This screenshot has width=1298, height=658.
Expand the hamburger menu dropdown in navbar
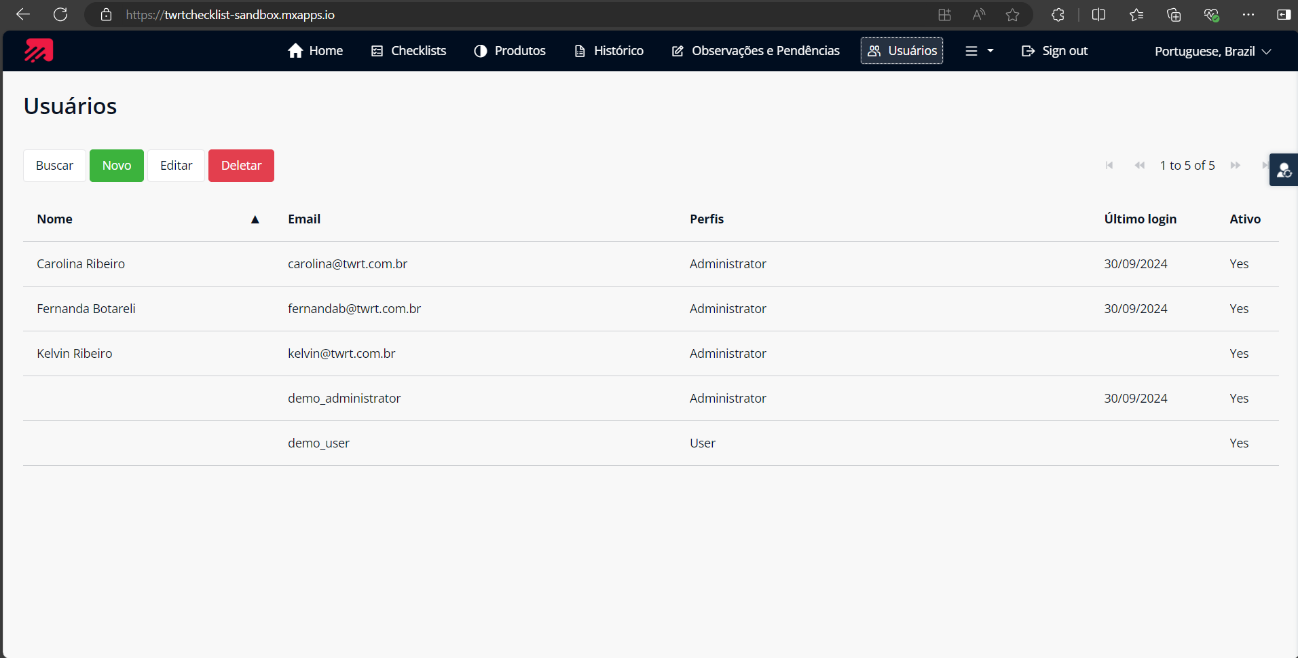979,51
